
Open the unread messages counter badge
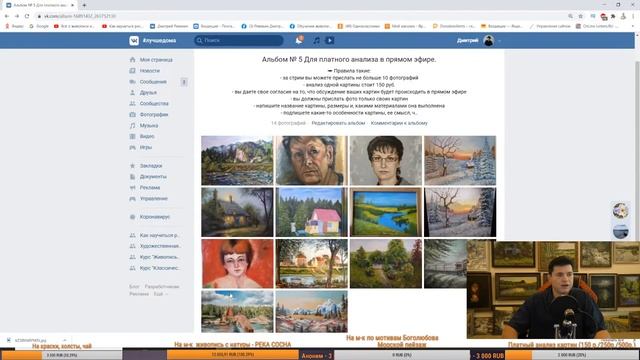[184, 82]
